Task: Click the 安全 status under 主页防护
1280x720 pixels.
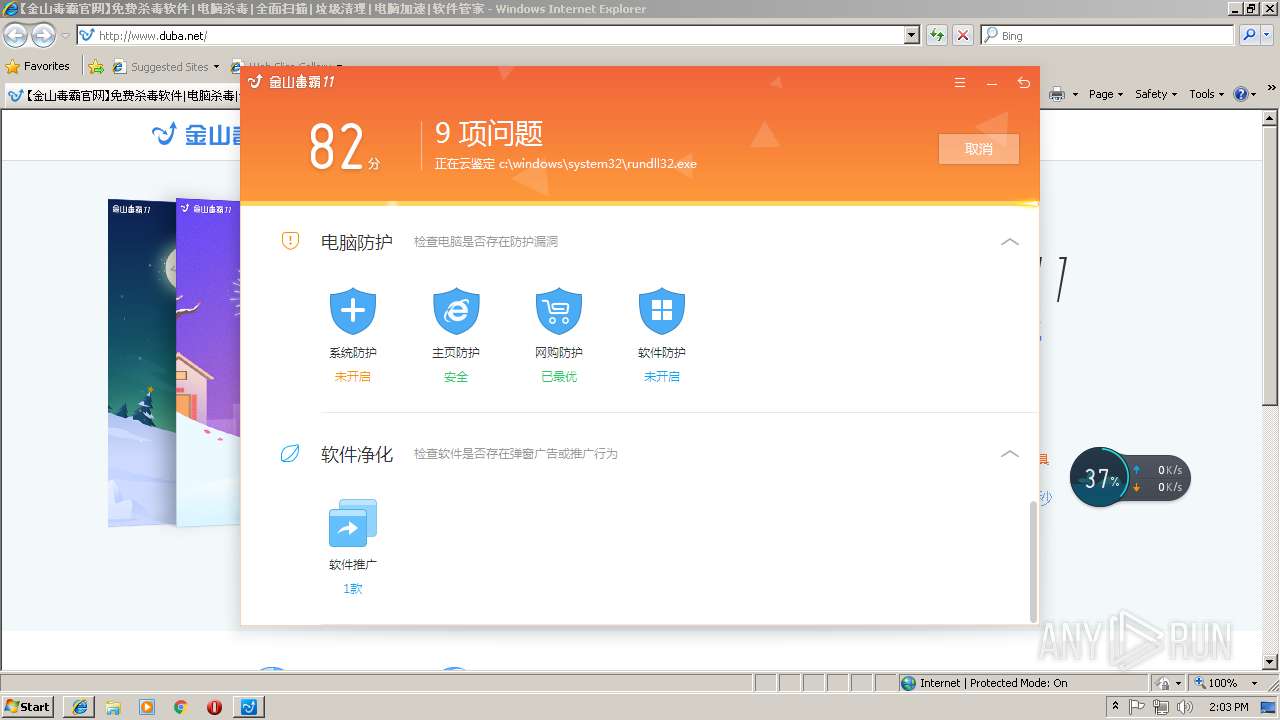Action: tap(456, 377)
